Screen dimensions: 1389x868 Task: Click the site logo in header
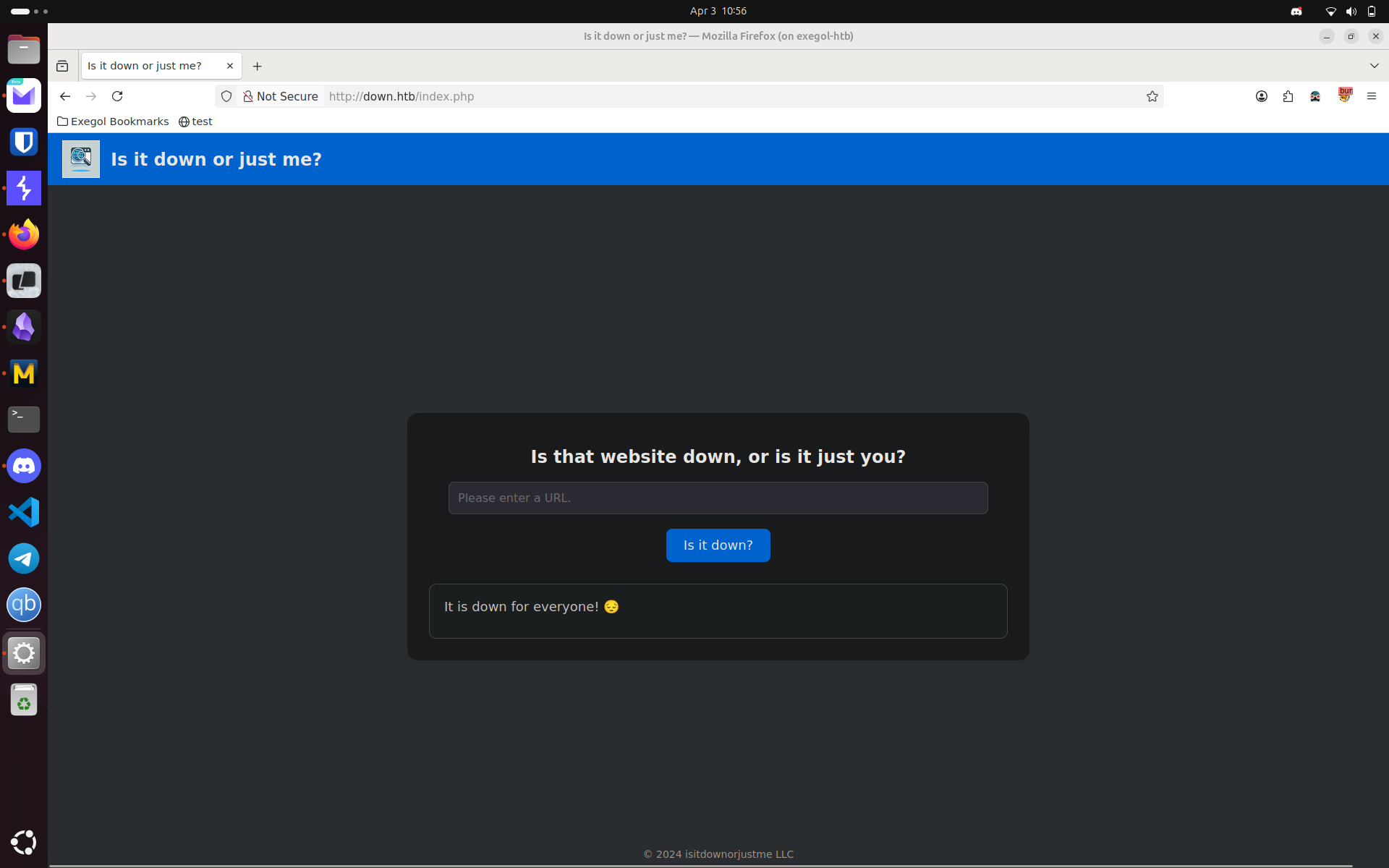(81, 159)
